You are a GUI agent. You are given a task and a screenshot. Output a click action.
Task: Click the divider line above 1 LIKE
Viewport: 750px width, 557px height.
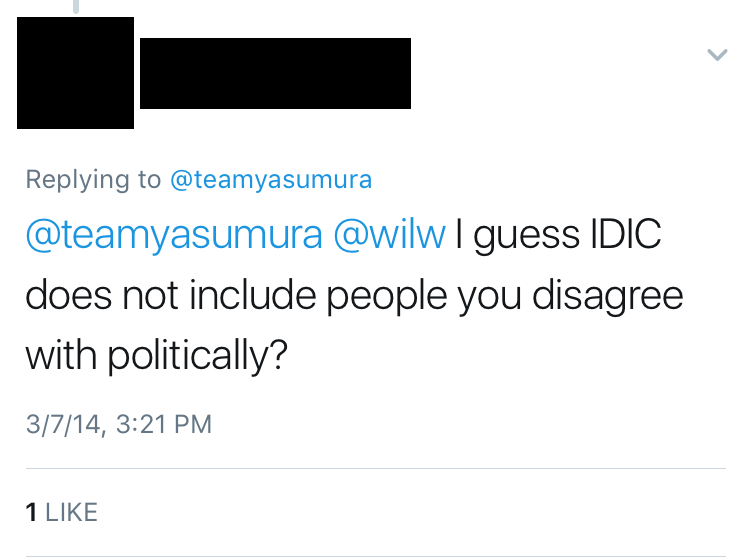(x=376, y=468)
